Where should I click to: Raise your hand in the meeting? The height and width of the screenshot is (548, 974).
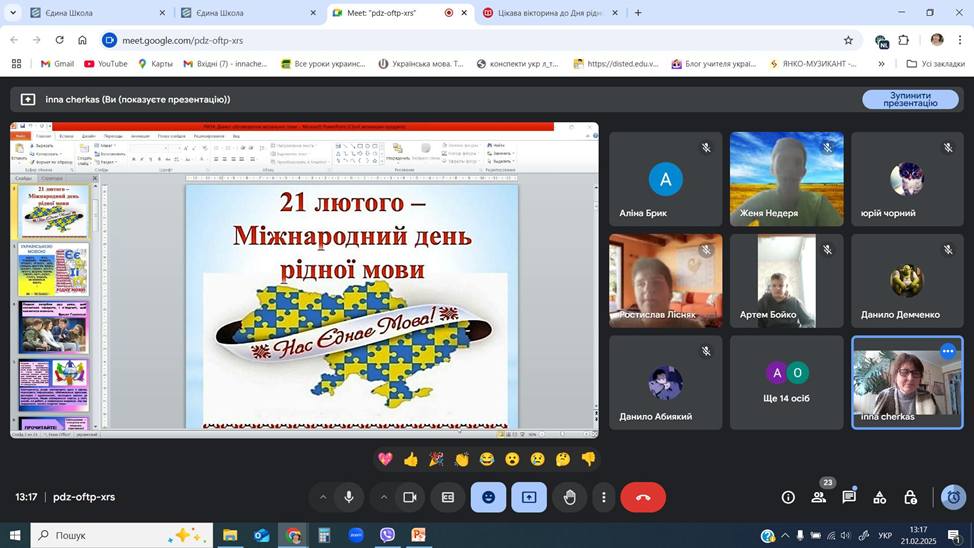point(570,497)
